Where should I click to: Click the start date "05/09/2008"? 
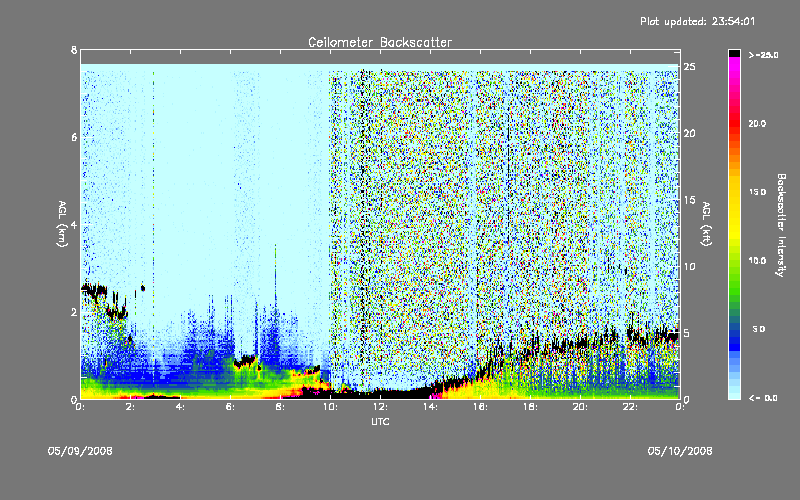tap(80, 451)
